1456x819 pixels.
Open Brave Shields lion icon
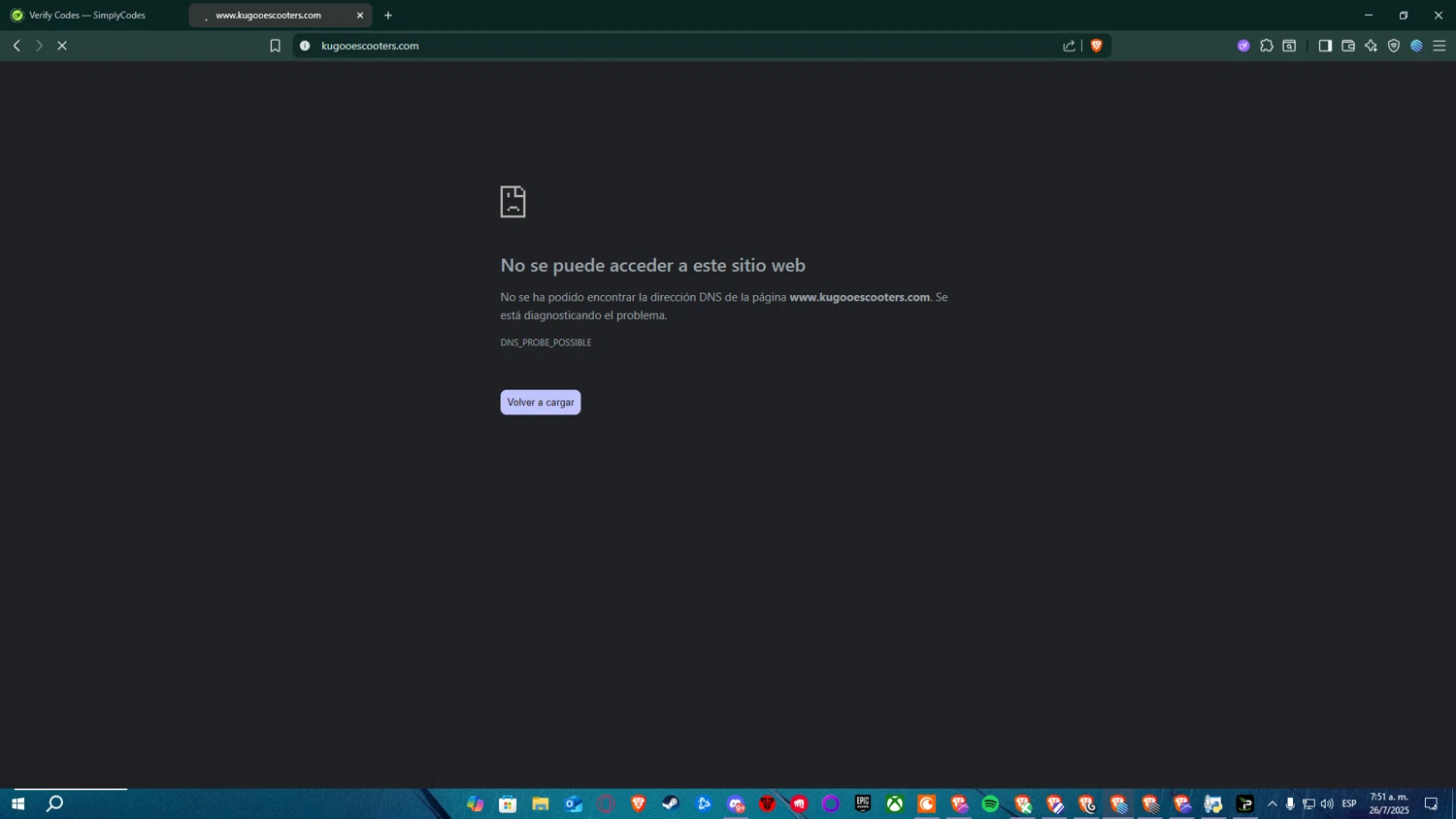[x=1097, y=46]
